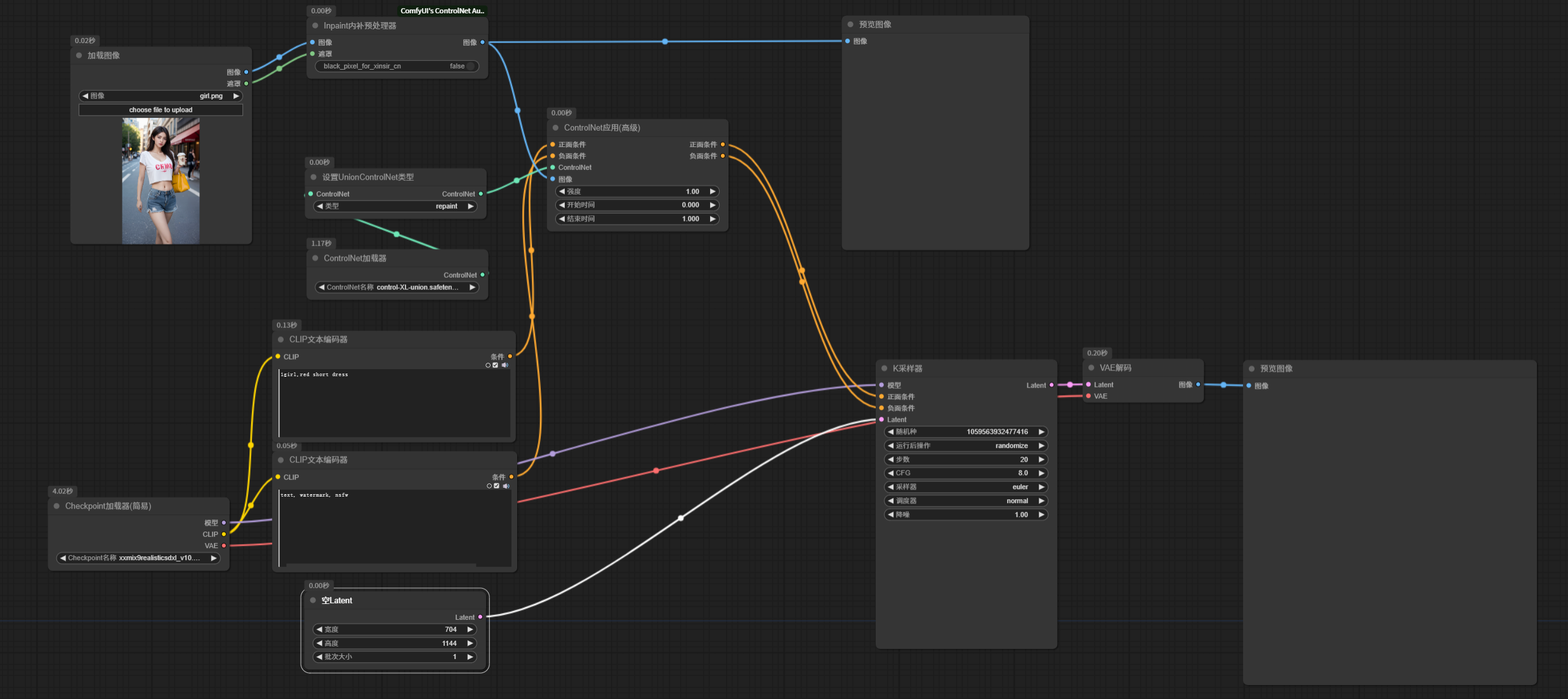Click the choose file to upload button

point(160,109)
